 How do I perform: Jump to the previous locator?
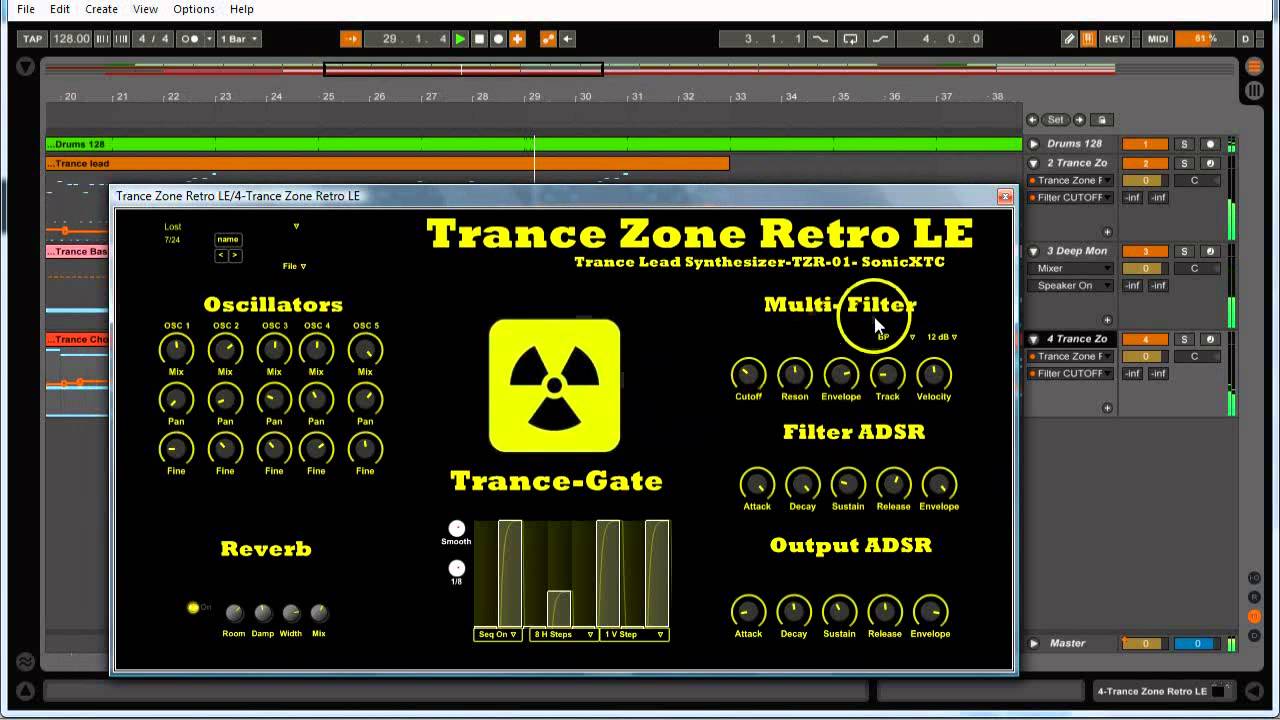pos(1033,120)
